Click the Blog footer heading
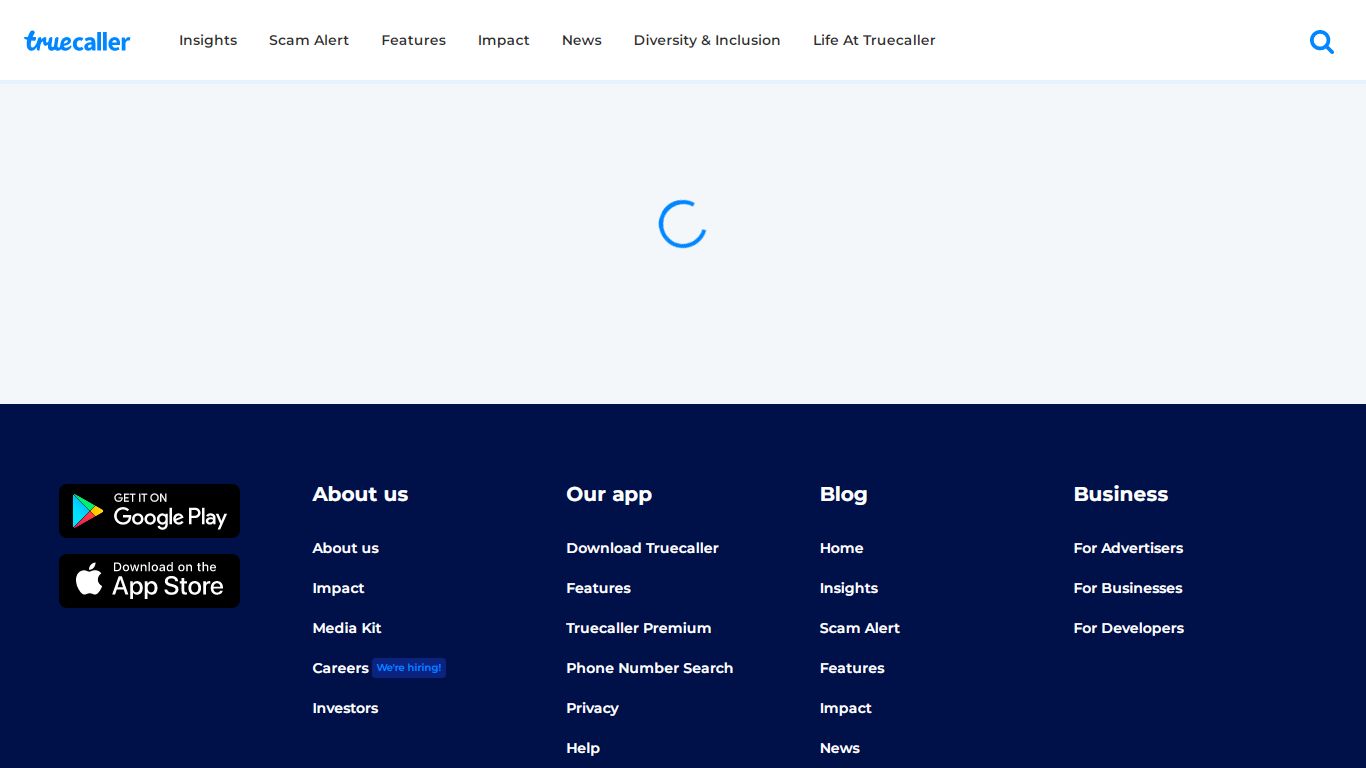Viewport: 1366px width, 768px height. coord(844,494)
